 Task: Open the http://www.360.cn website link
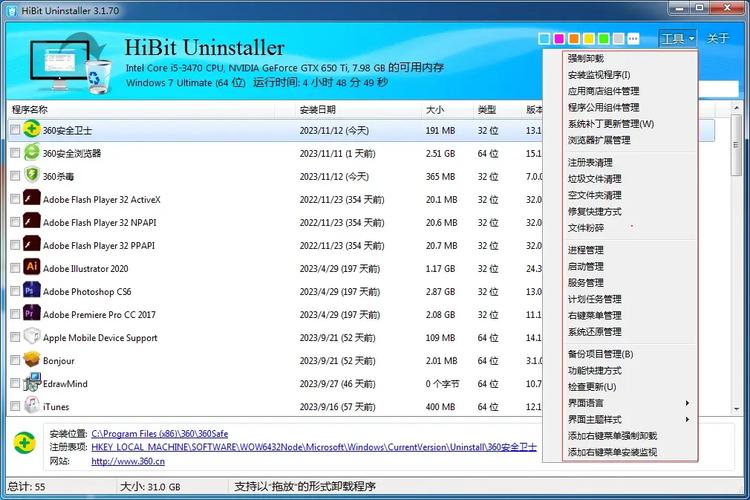tap(128, 461)
